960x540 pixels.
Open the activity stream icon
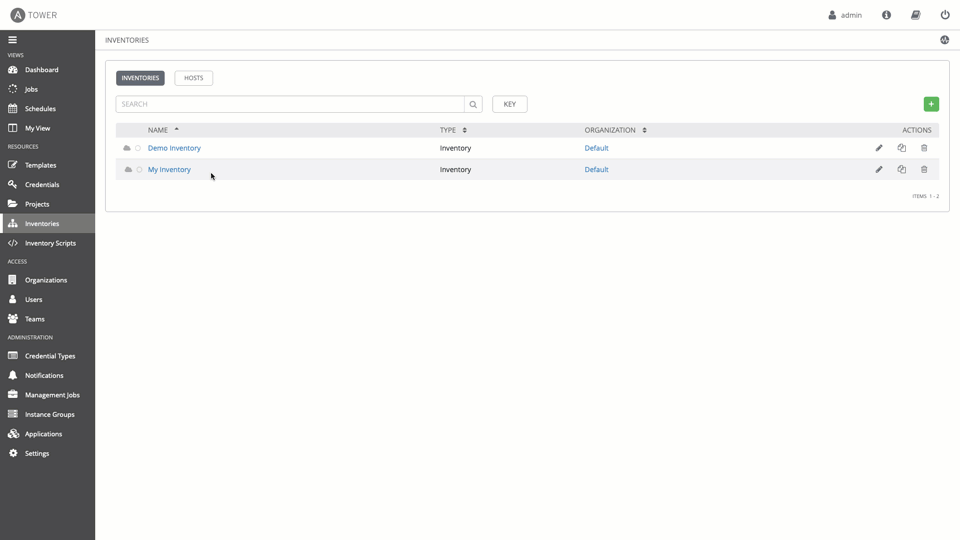click(944, 40)
